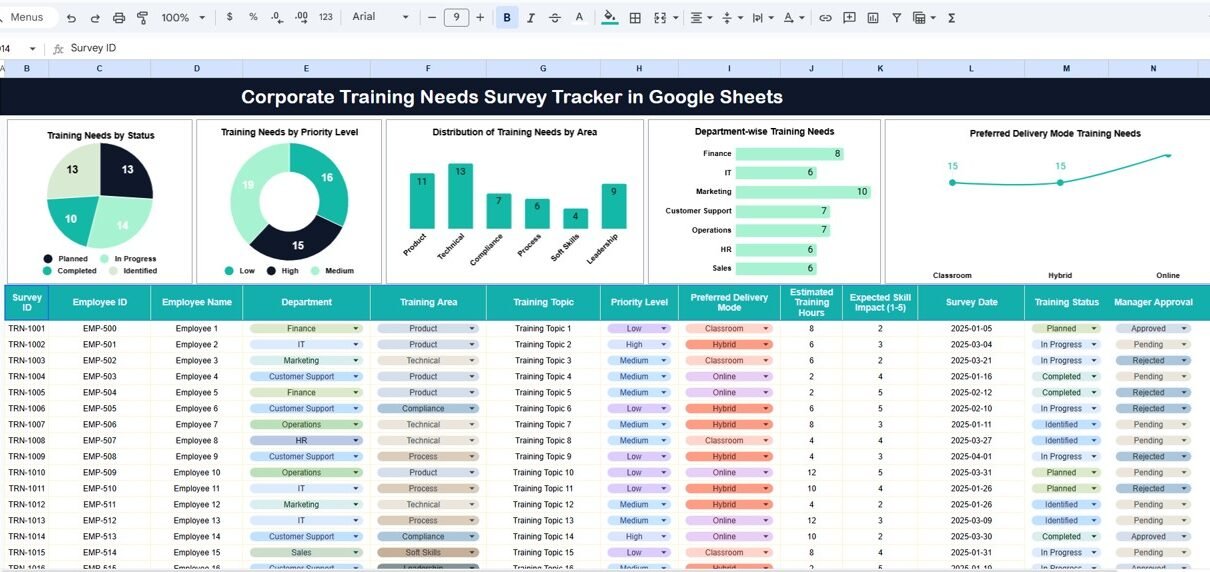Open the Arial font dropdown
Image resolution: width=1210 pixels, height=572 pixels.
pyautogui.click(x=381, y=18)
